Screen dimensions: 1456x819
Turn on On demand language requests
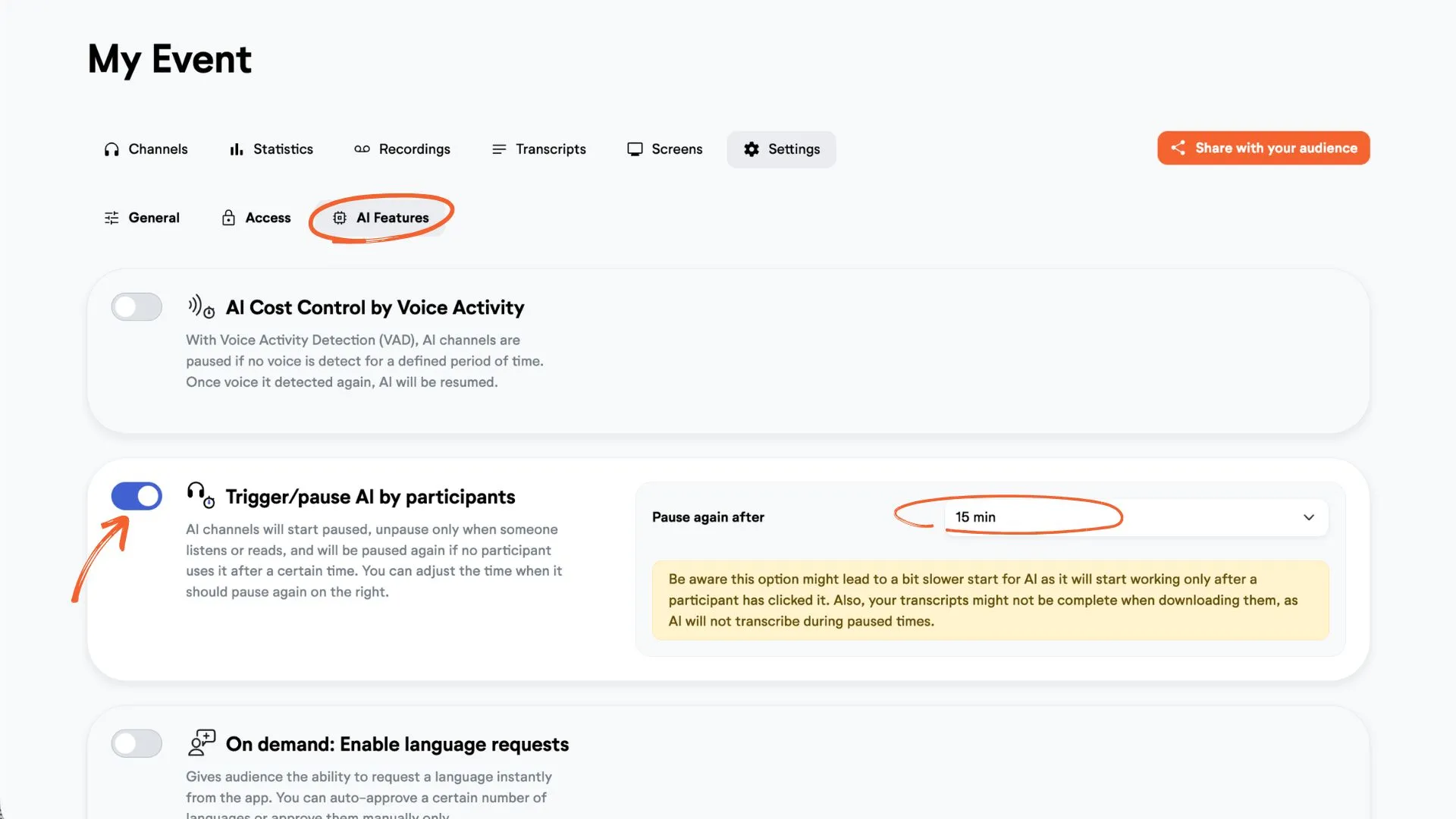pos(136,743)
